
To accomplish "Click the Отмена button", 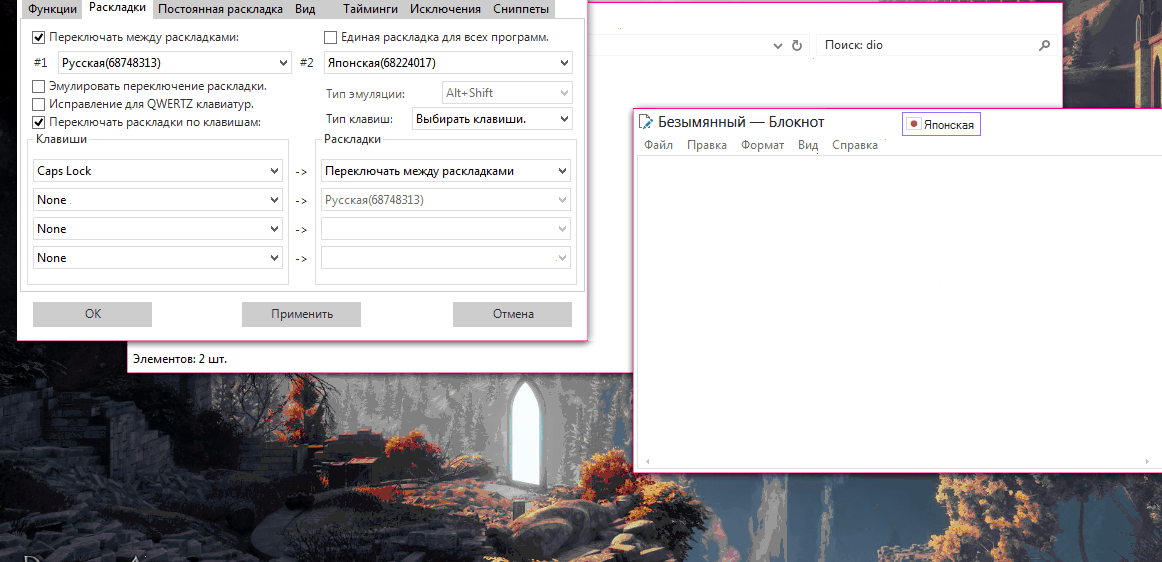I will click(x=513, y=314).
